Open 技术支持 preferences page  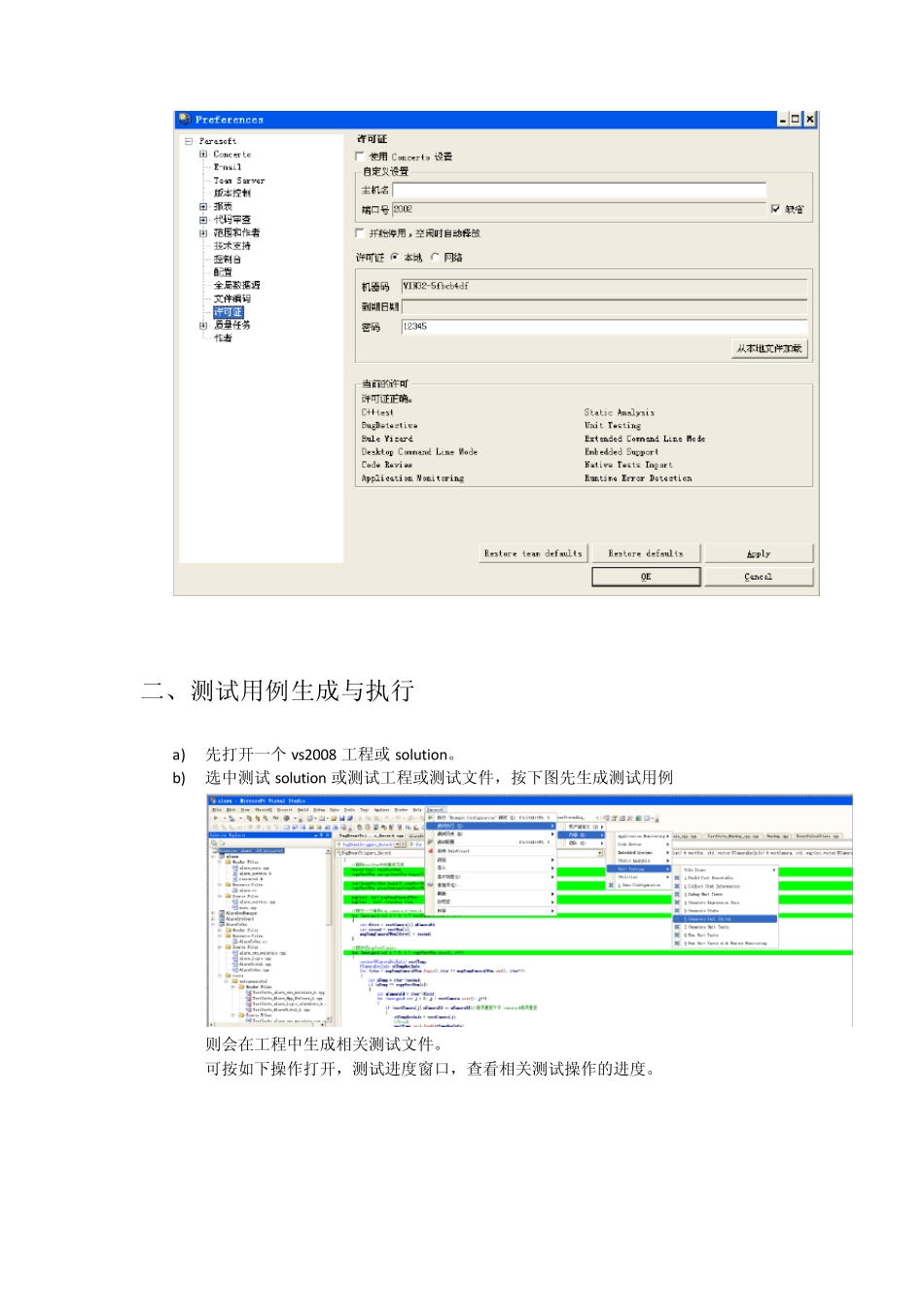[x=232, y=246]
